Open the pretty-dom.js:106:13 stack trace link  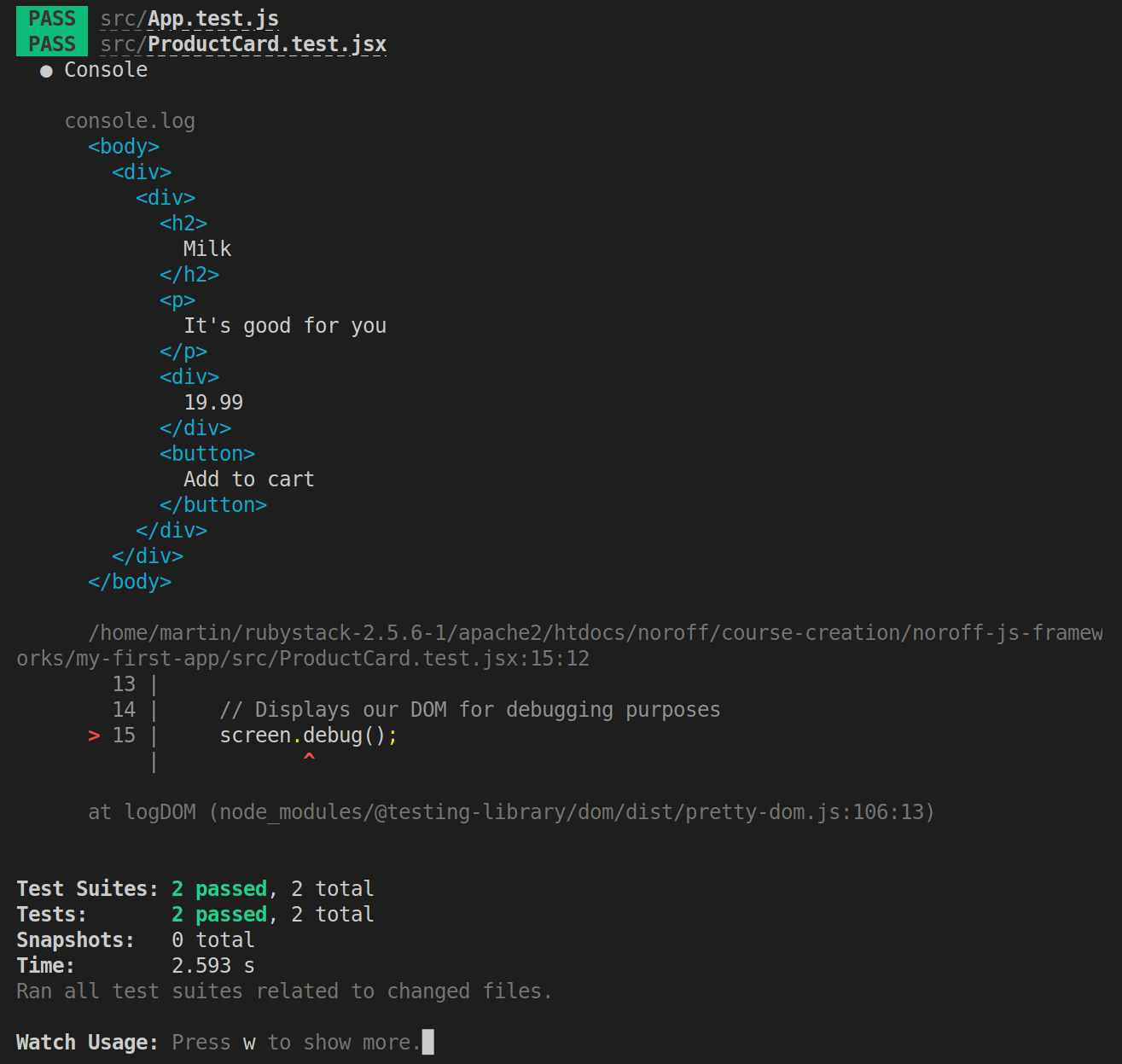[572, 812]
